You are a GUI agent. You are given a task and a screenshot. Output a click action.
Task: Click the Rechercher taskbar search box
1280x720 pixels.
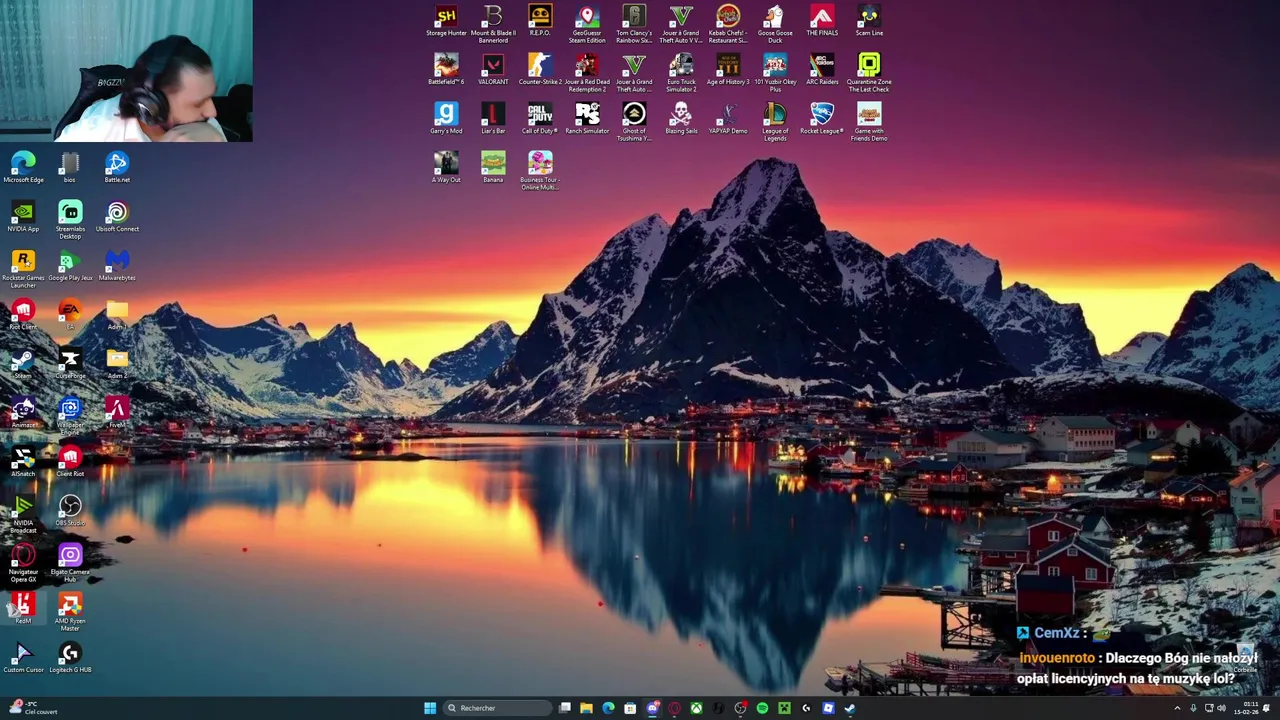pyautogui.click(x=497, y=708)
